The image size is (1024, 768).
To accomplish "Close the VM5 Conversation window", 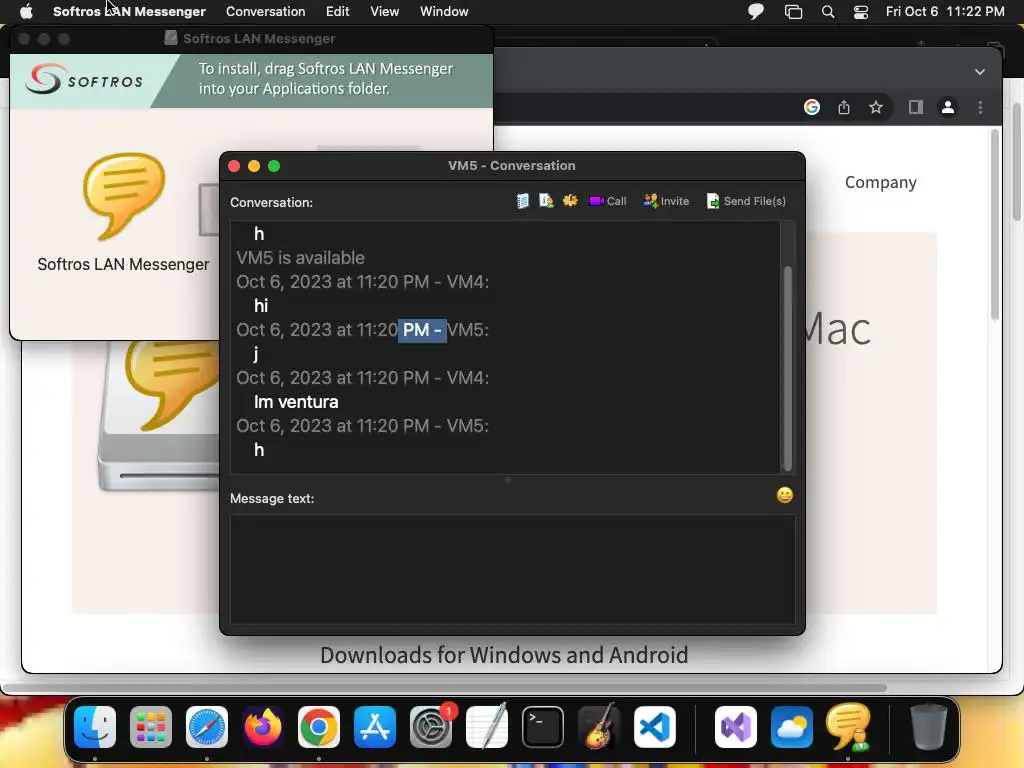I will (x=234, y=166).
